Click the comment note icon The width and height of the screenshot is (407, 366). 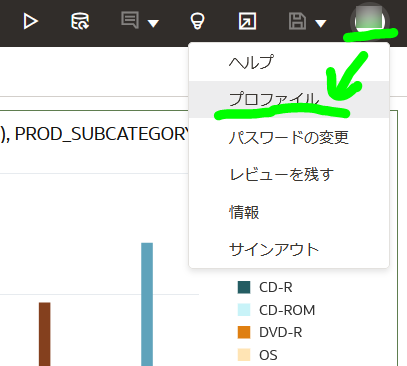tap(130, 20)
